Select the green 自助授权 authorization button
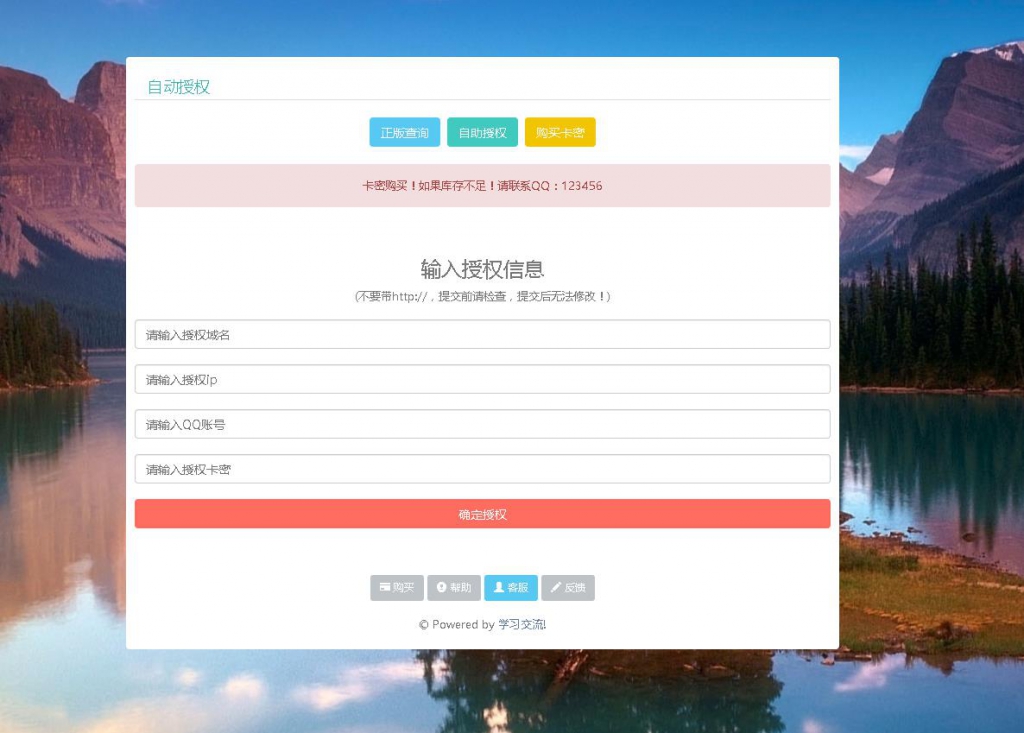Screen dimensions: 1024x733 pyautogui.click(x=482, y=131)
